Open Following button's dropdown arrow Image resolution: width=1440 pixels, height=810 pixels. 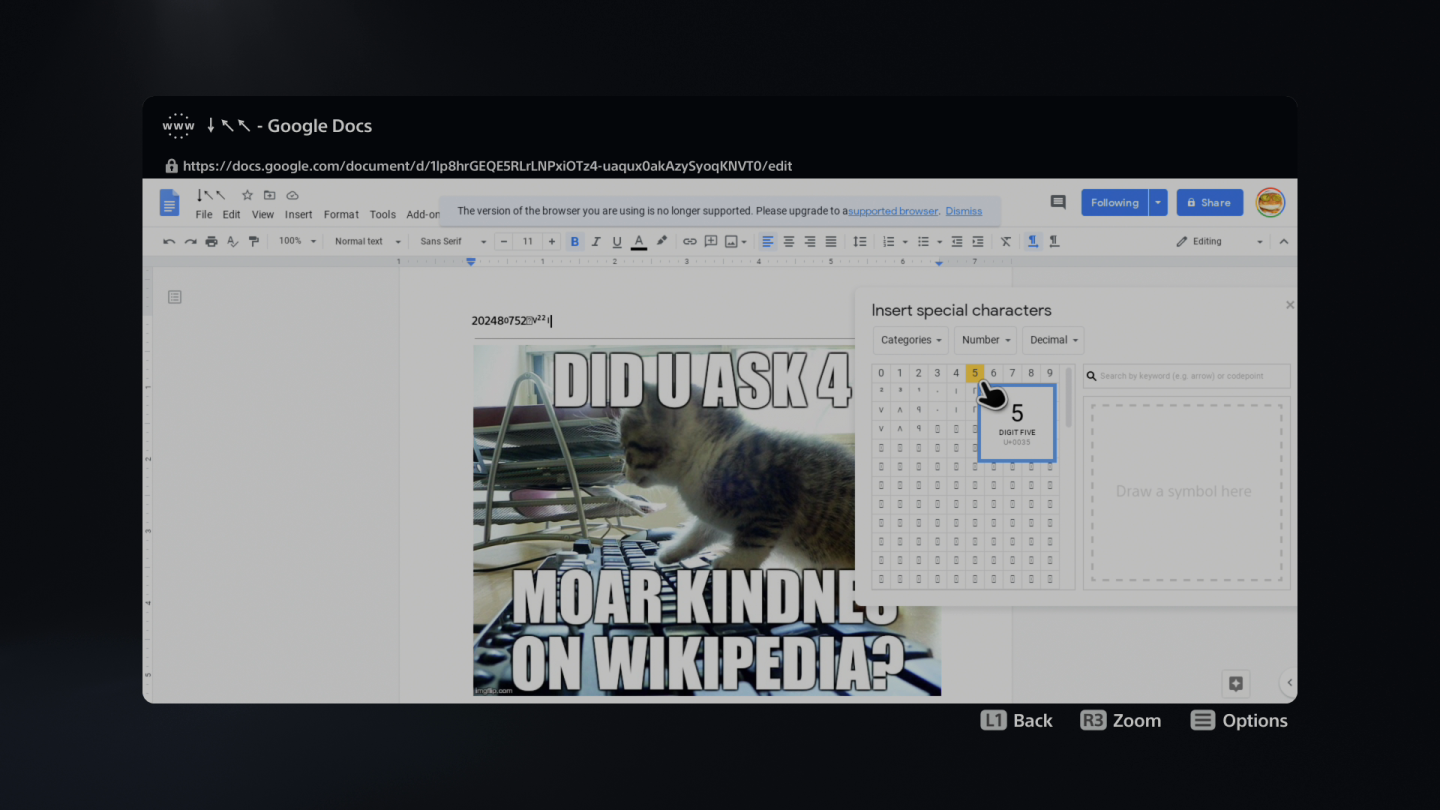click(1158, 202)
